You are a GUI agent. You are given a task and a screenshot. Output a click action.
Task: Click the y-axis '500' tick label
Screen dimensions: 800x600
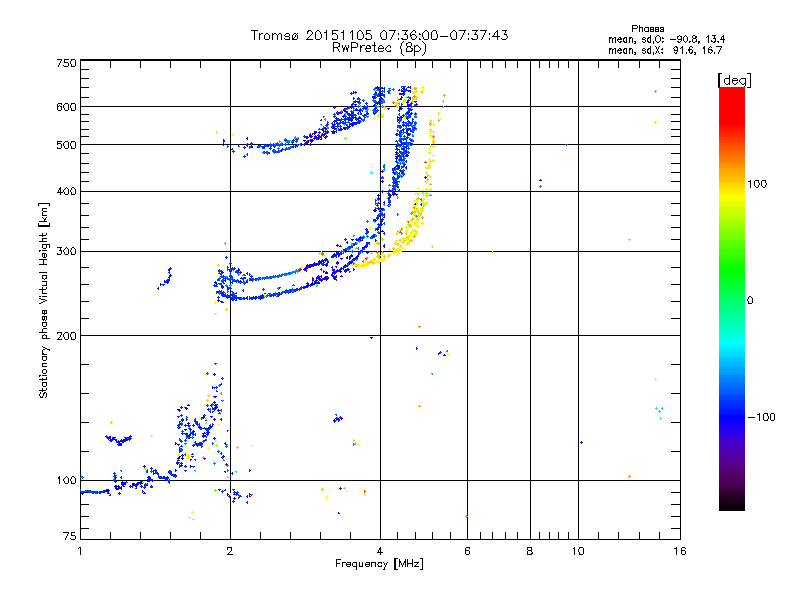(x=66, y=145)
